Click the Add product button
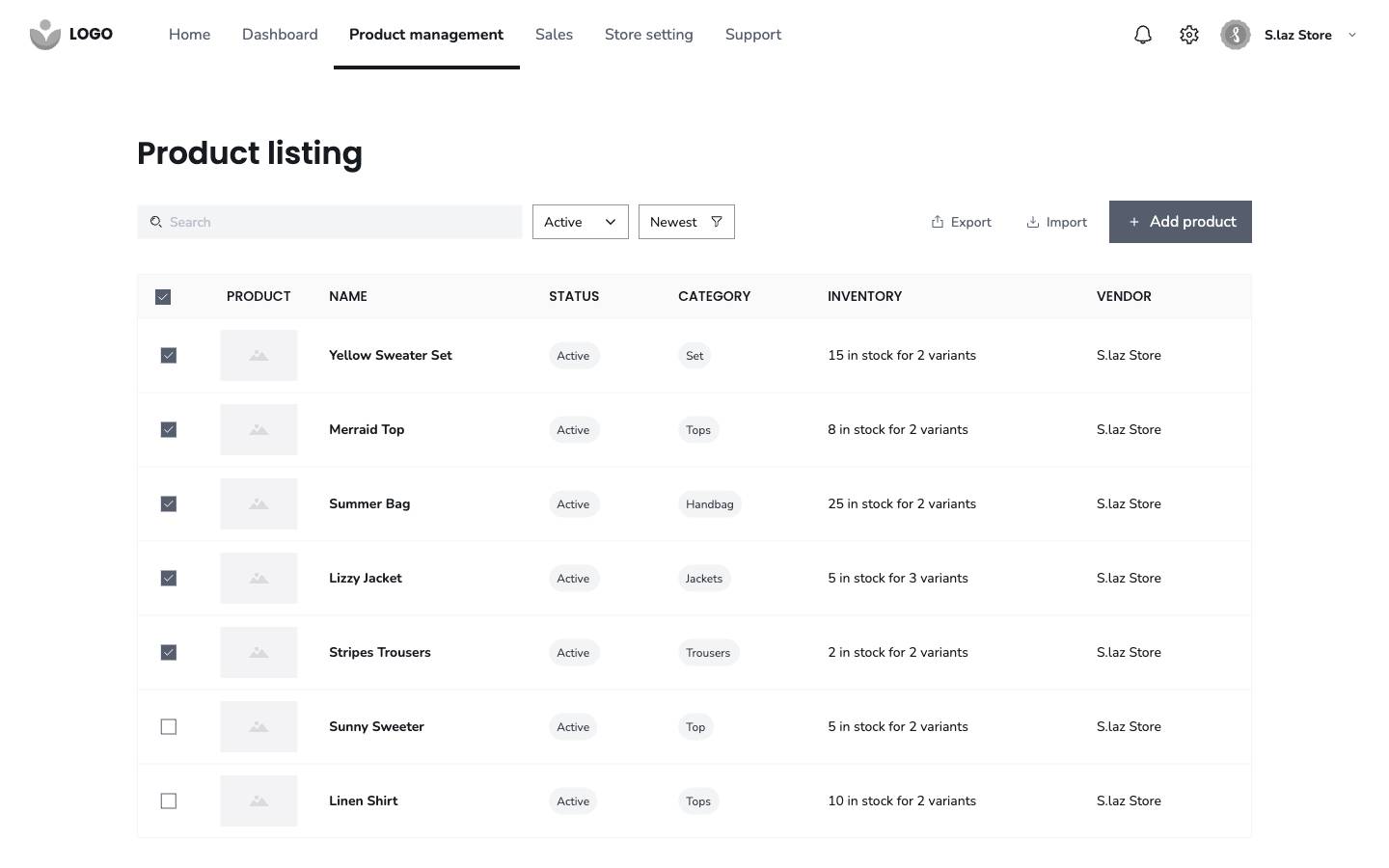The width and height of the screenshot is (1389, 868). [1180, 222]
